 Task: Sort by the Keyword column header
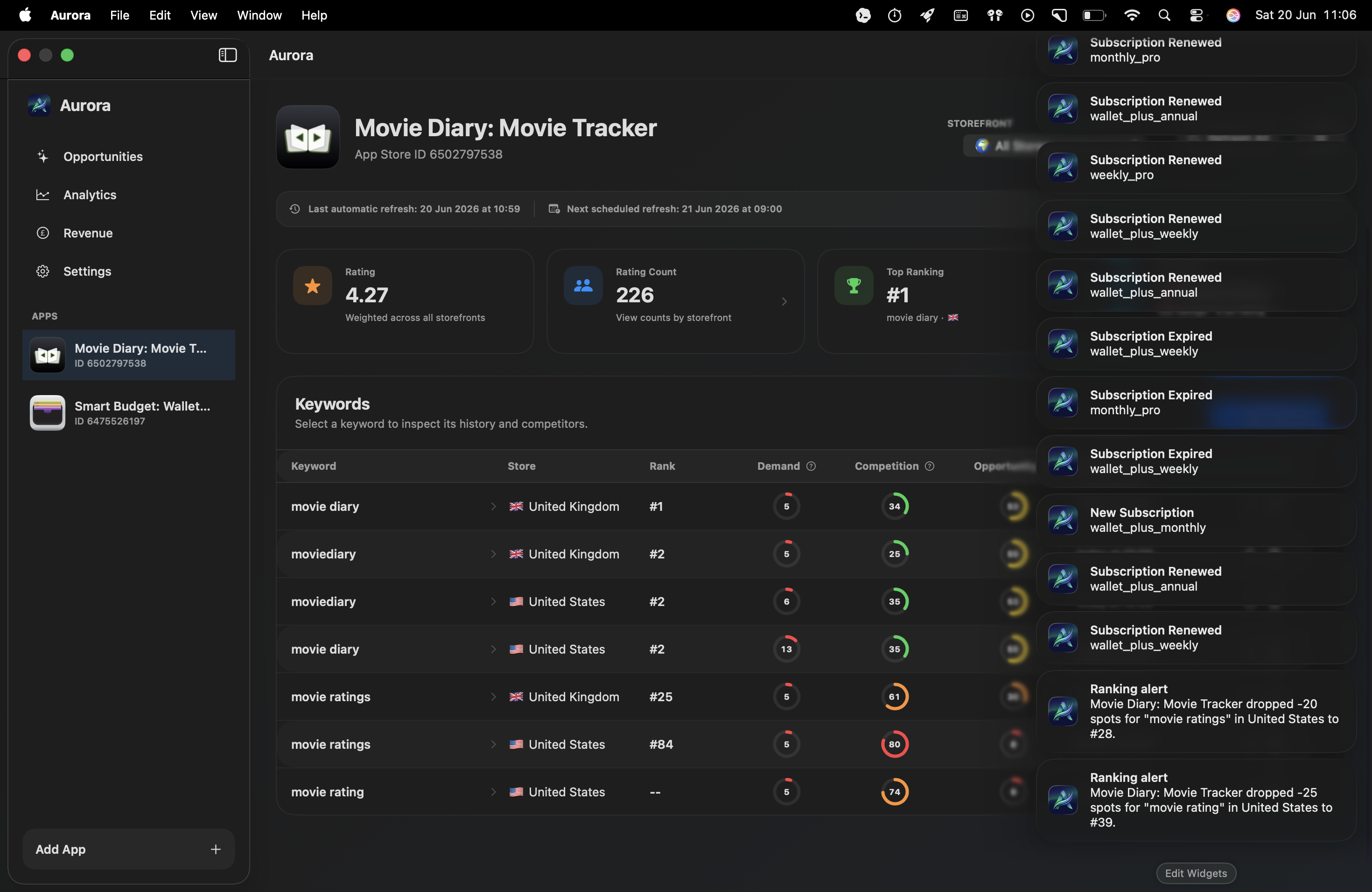click(x=314, y=466)
